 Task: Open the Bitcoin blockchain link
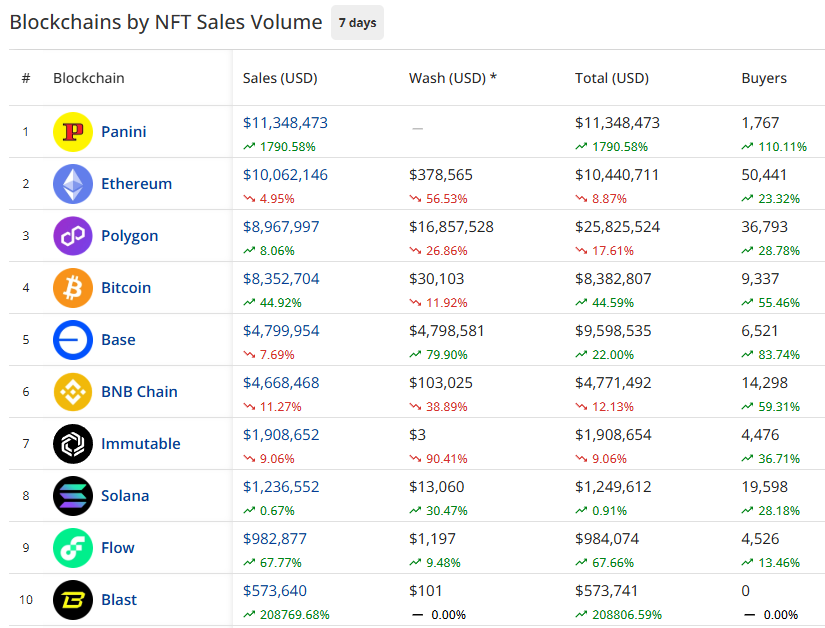tap(126, 288)
